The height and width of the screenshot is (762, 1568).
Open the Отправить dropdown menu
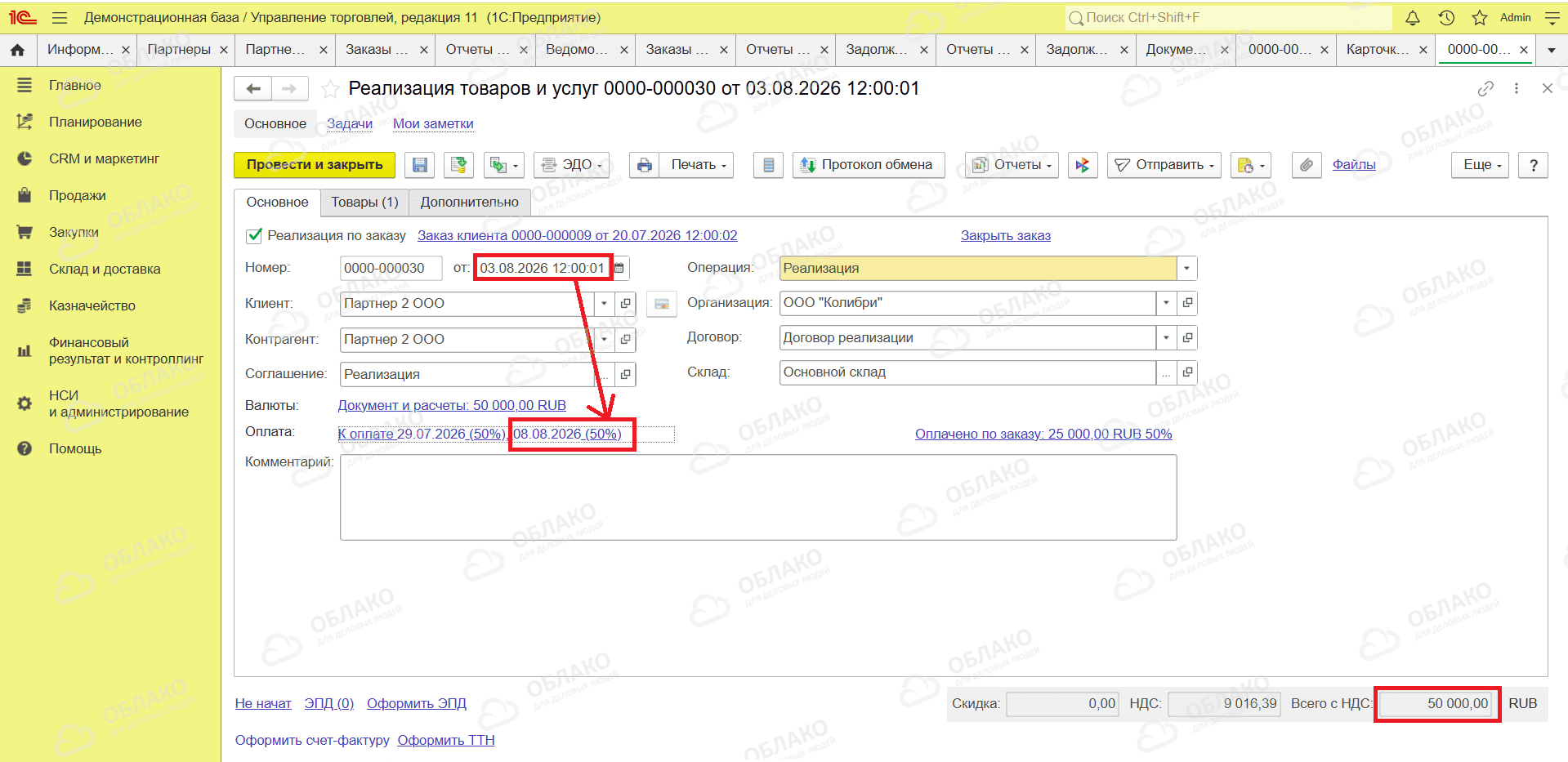pos(1164,165)
